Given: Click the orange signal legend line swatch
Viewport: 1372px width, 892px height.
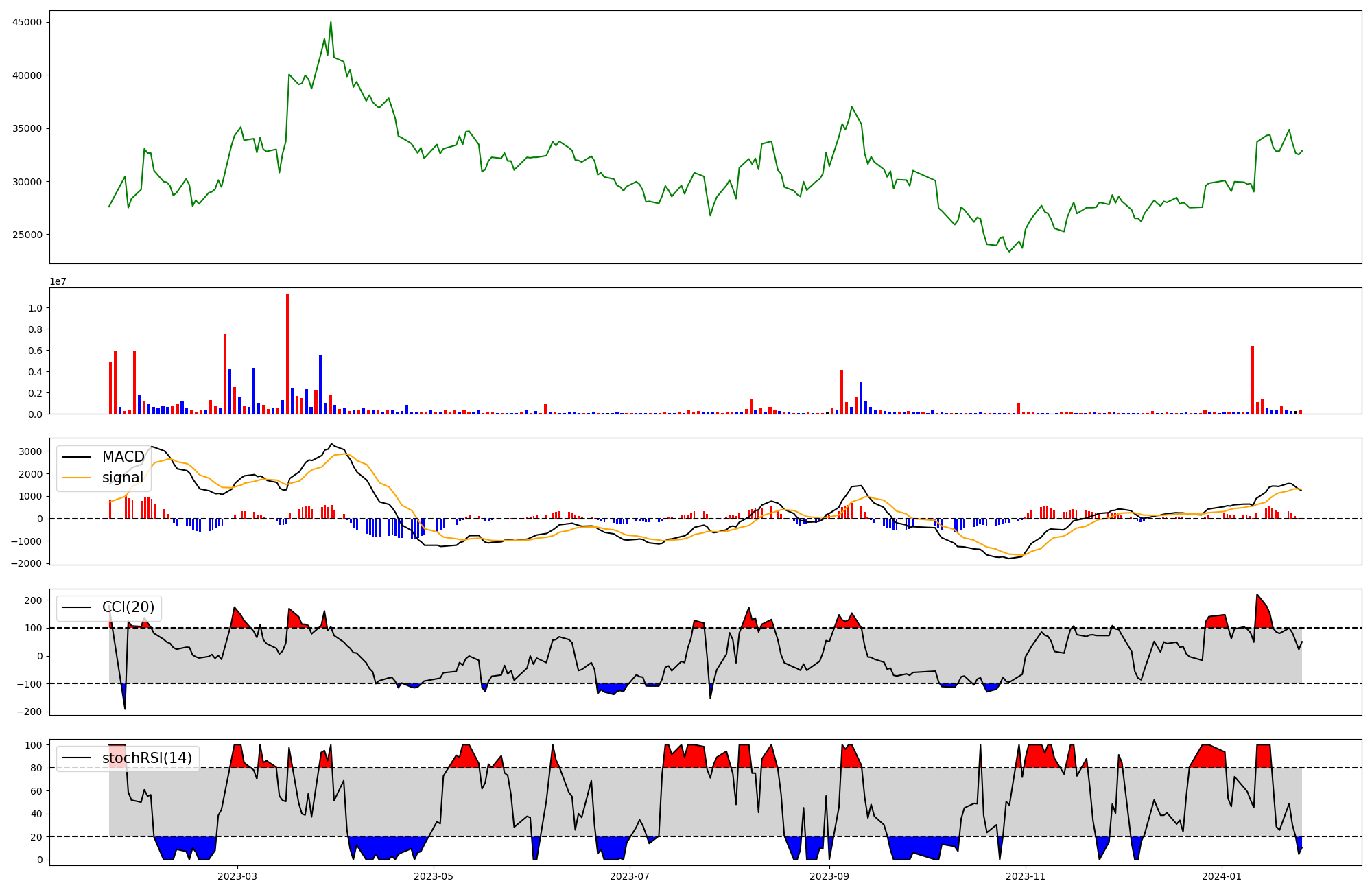Looking at the screenshot, I should [75, 478].
